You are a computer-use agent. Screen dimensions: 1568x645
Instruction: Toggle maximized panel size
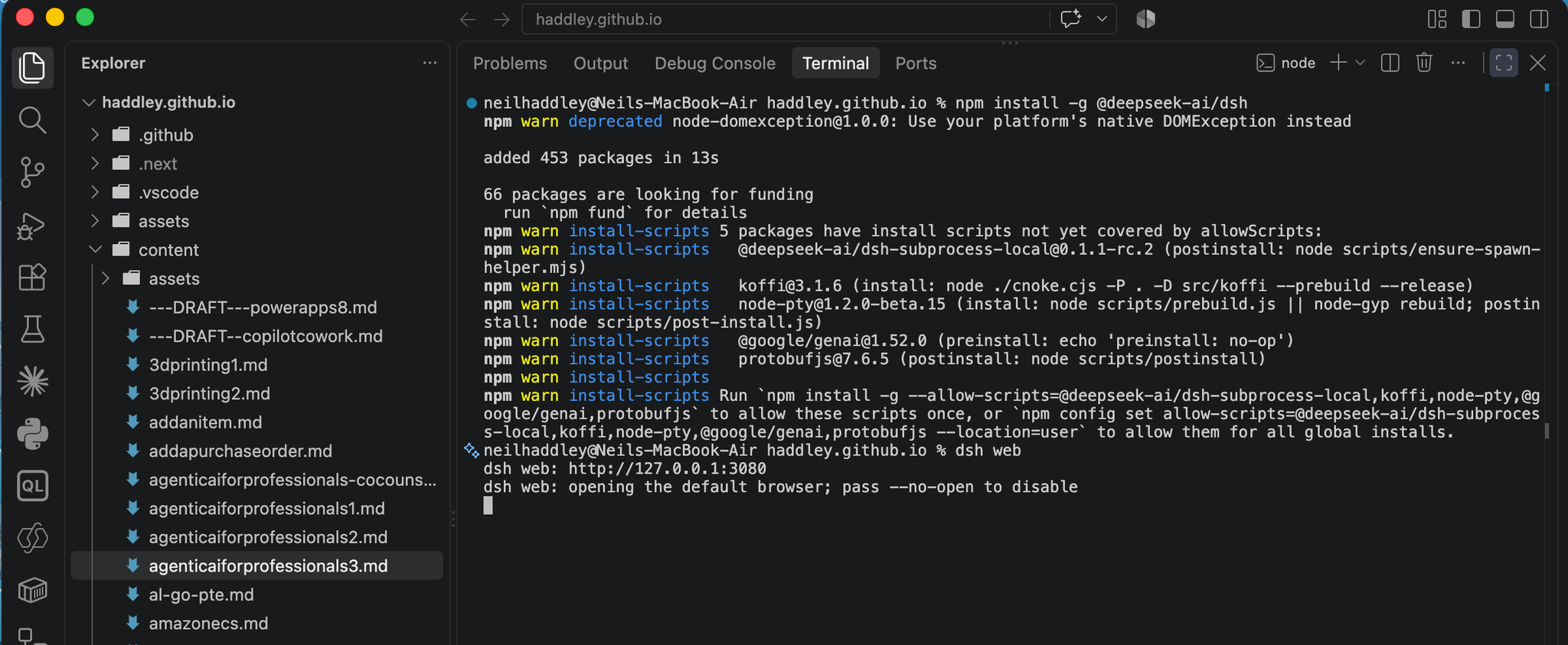(1504, 63)
